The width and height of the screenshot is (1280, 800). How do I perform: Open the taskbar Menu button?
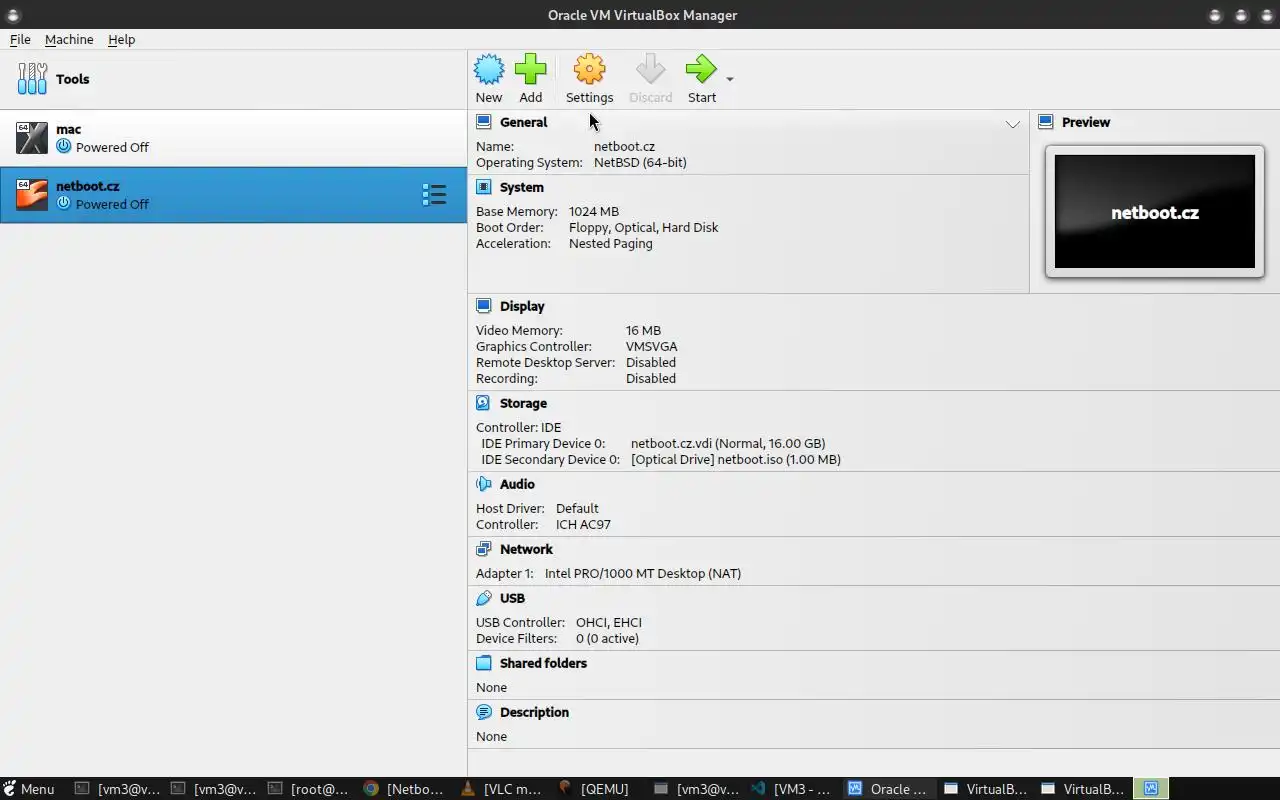pos(29,788)
